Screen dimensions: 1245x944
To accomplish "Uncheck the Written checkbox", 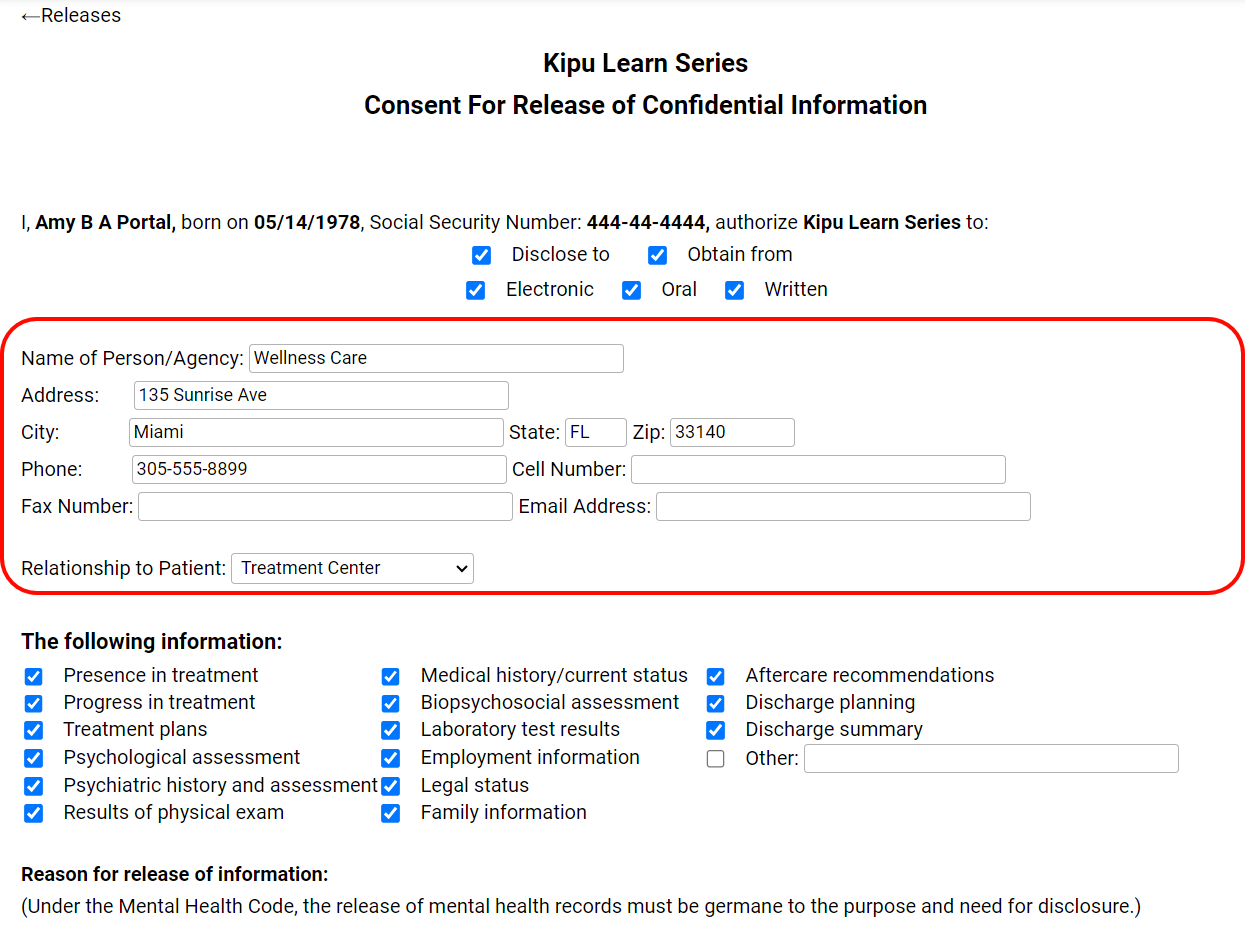I will (x=734, y=290).
